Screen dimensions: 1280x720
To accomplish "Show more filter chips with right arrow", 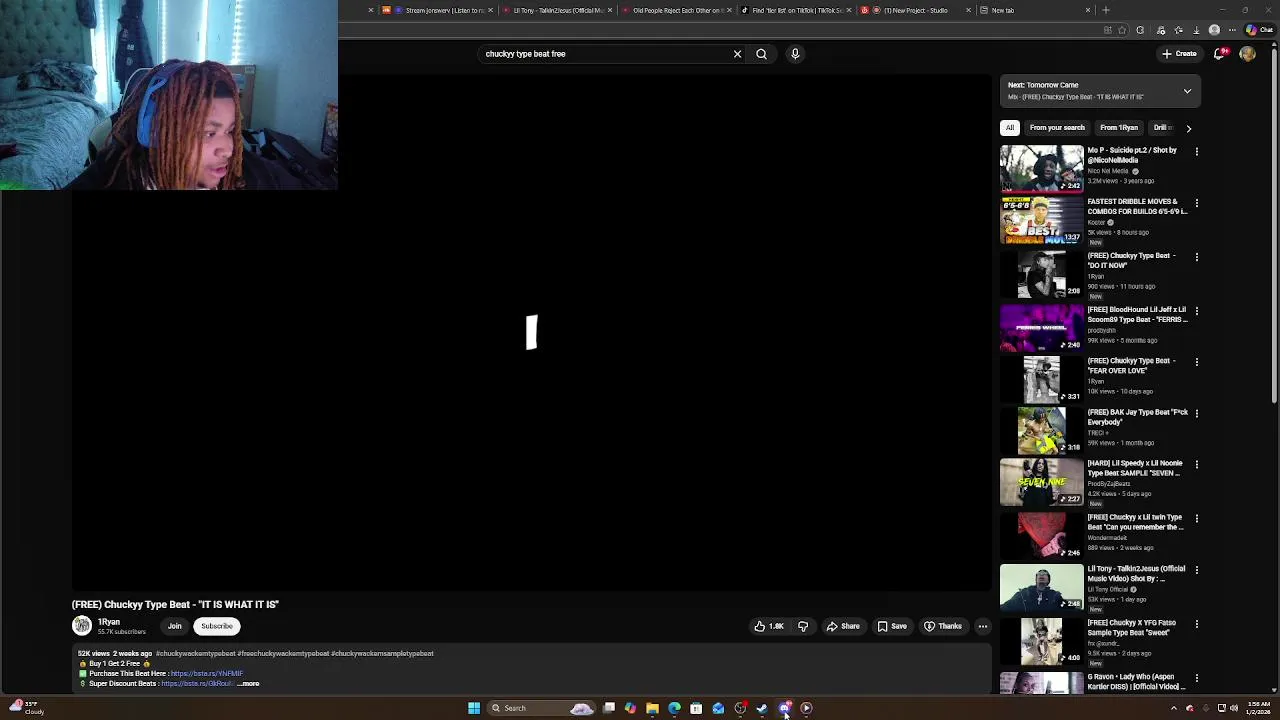I will click(x=1188, y=128).
